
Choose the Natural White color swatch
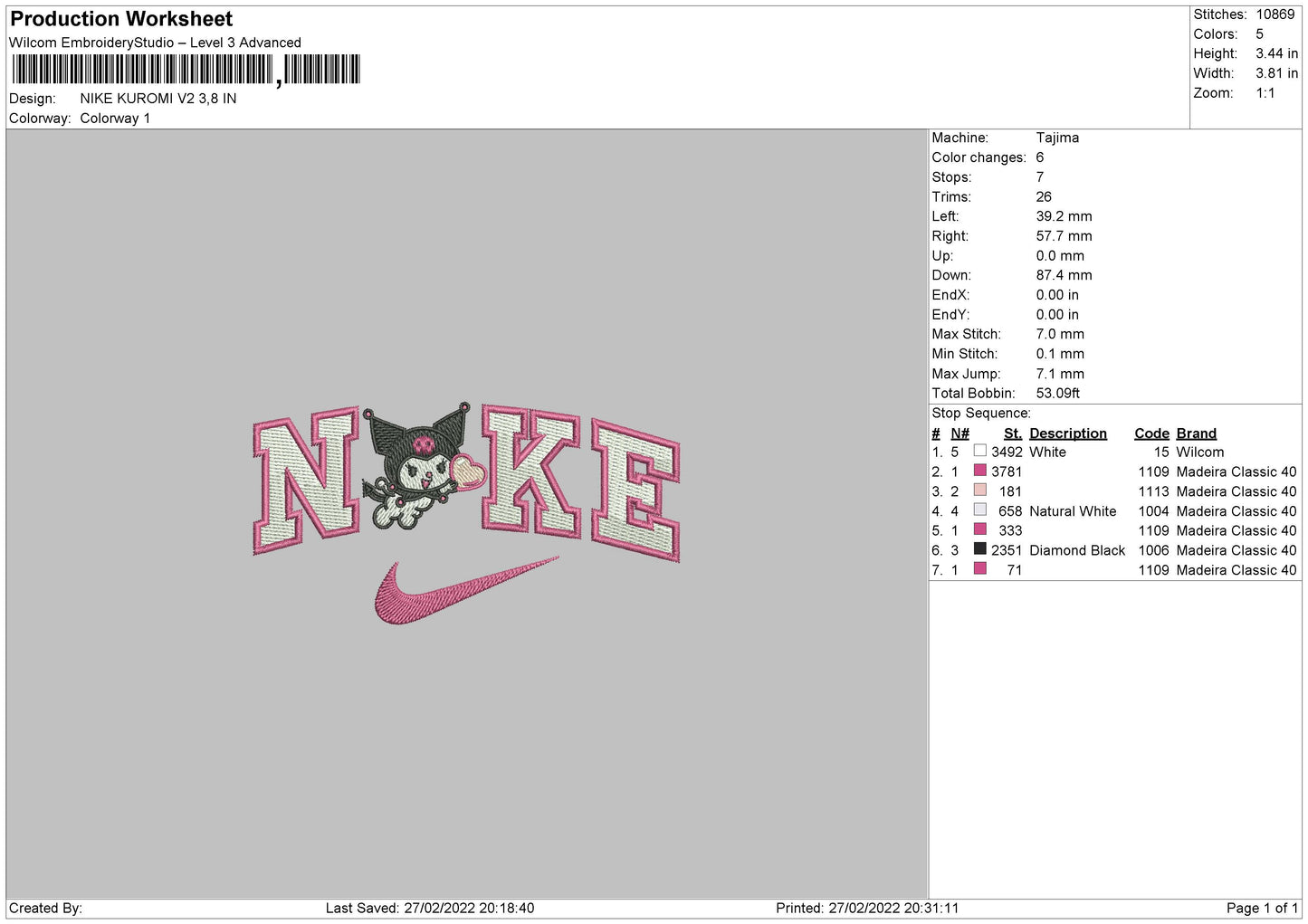click(x=979, y=510)
